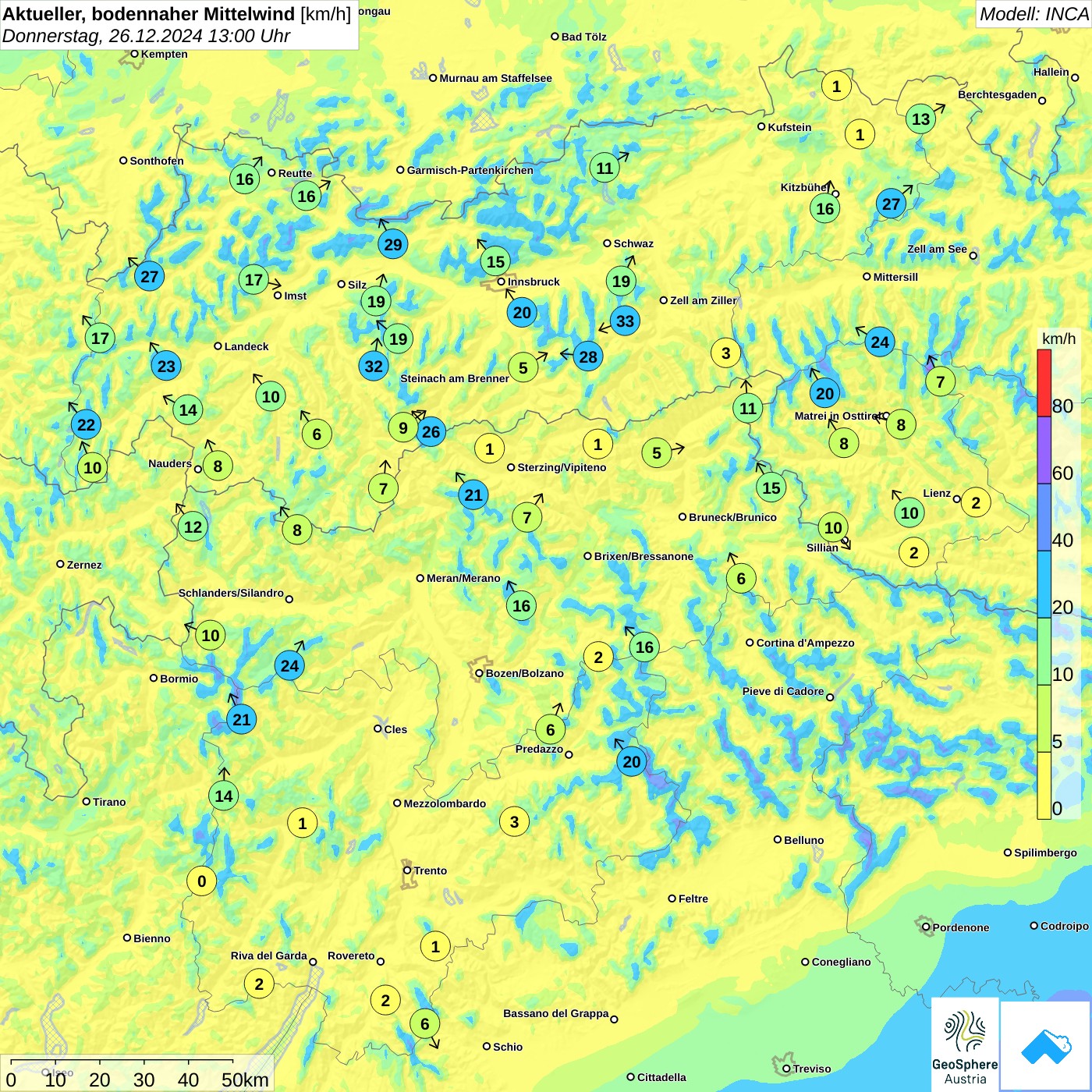Click wind marker 15 north of Innsbruck
The width and height of the screenshot is (1092, 1092).
[x=495, y=261]
